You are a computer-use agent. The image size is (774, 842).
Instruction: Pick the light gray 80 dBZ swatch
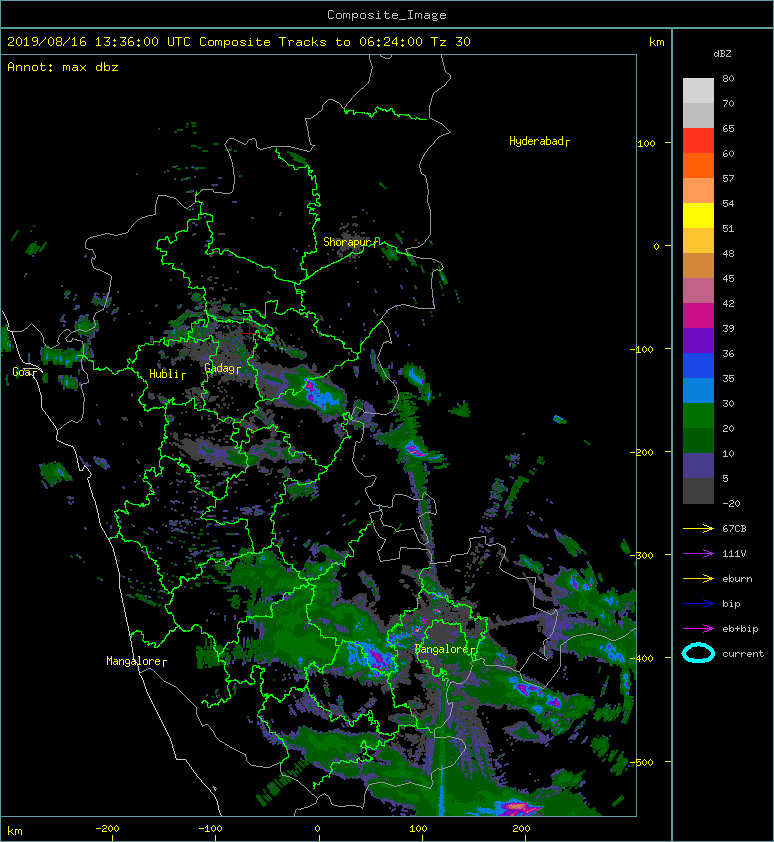698,91
